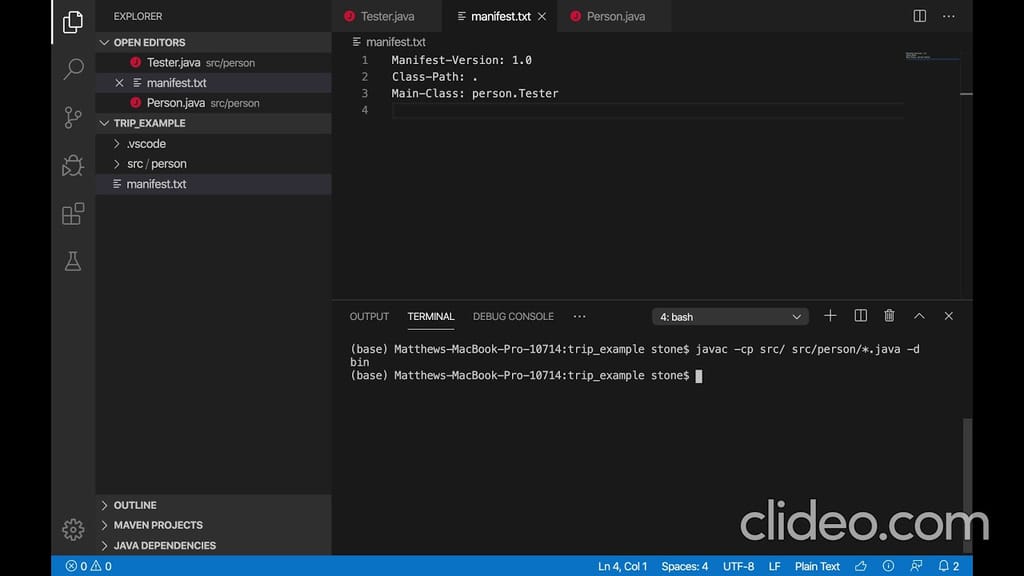This screenshot has height=576, width=1024.
Task: Open Source Control view icon
Action: tap(73, 117)
